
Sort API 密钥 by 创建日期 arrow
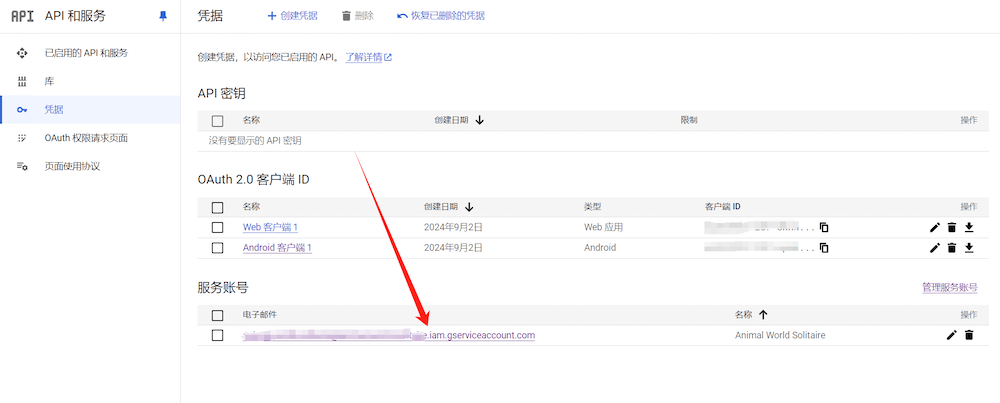point(480,120)
